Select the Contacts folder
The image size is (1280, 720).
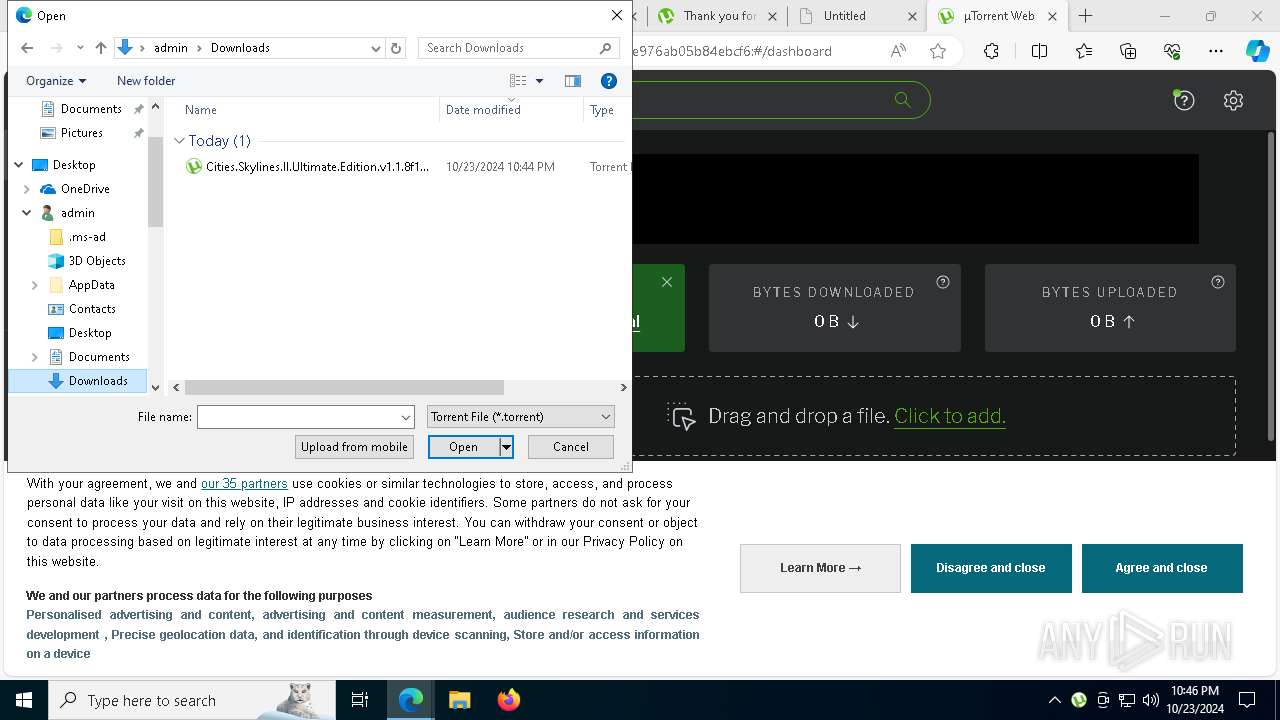92,309
